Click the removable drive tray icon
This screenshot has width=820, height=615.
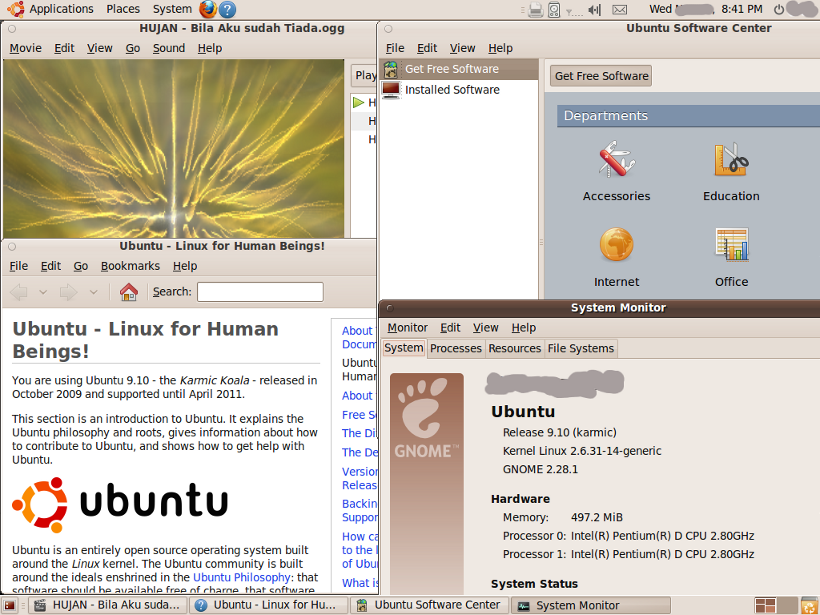point(554,9)
